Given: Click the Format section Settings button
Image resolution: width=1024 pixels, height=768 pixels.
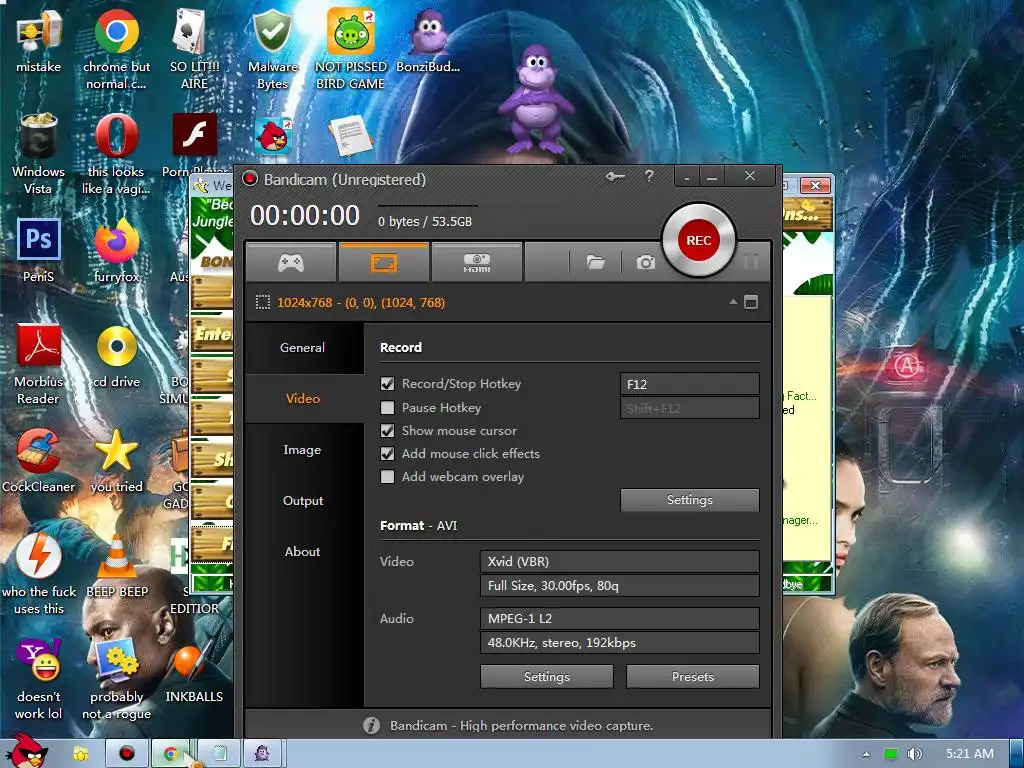Looking at the screenshot, I should (x=547, y=677).
